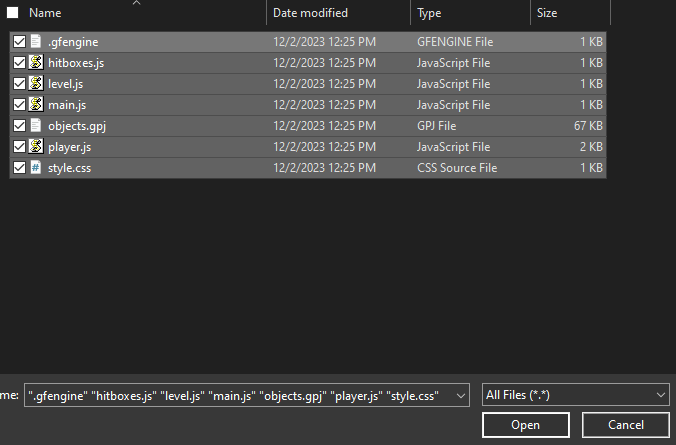Click the main.js JavaScript file icon
The height and width of the screenshot is (445, 676).
36,105
